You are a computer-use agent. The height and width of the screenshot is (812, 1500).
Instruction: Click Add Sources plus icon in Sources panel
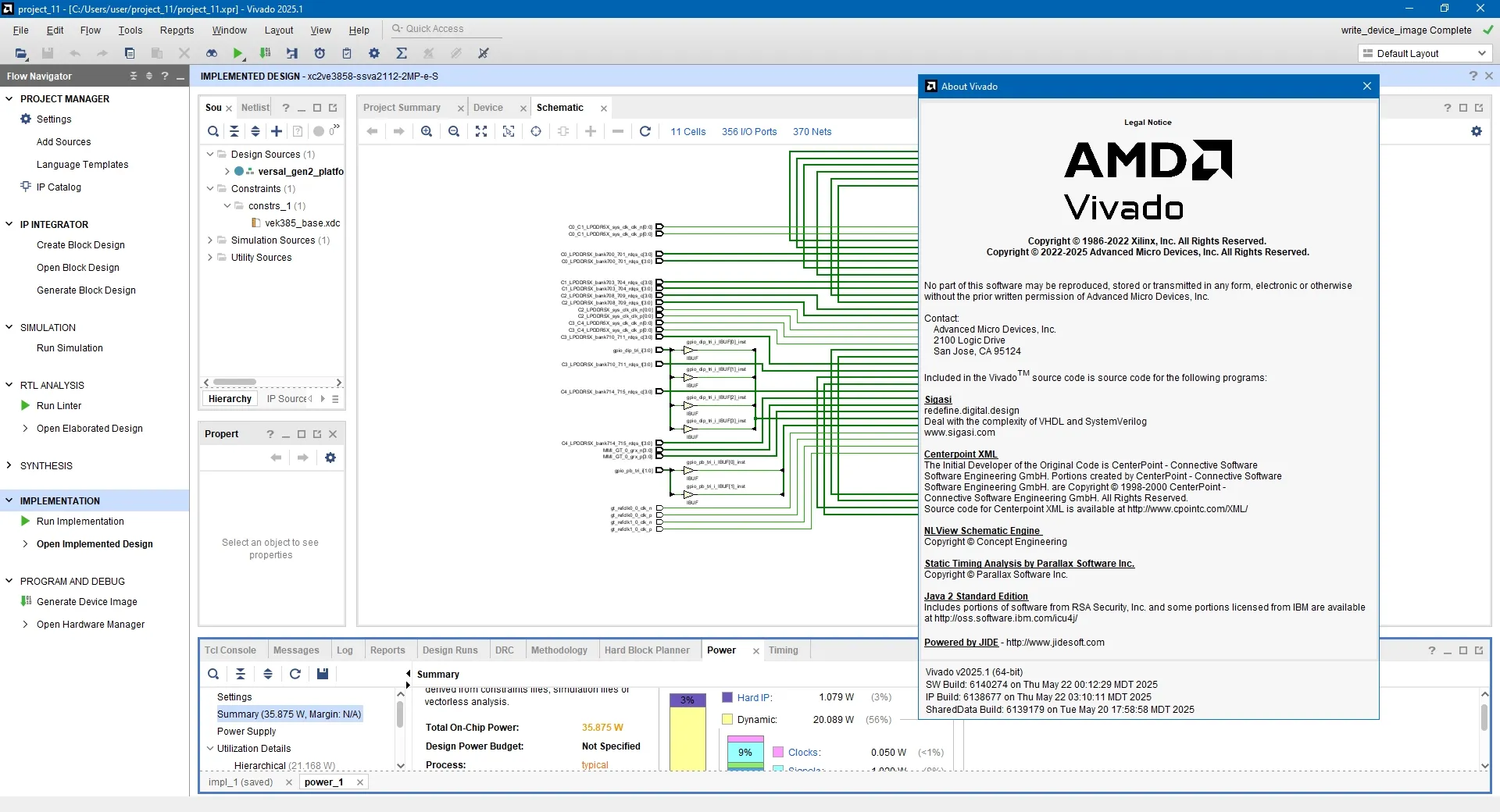[x=277, y=131]
